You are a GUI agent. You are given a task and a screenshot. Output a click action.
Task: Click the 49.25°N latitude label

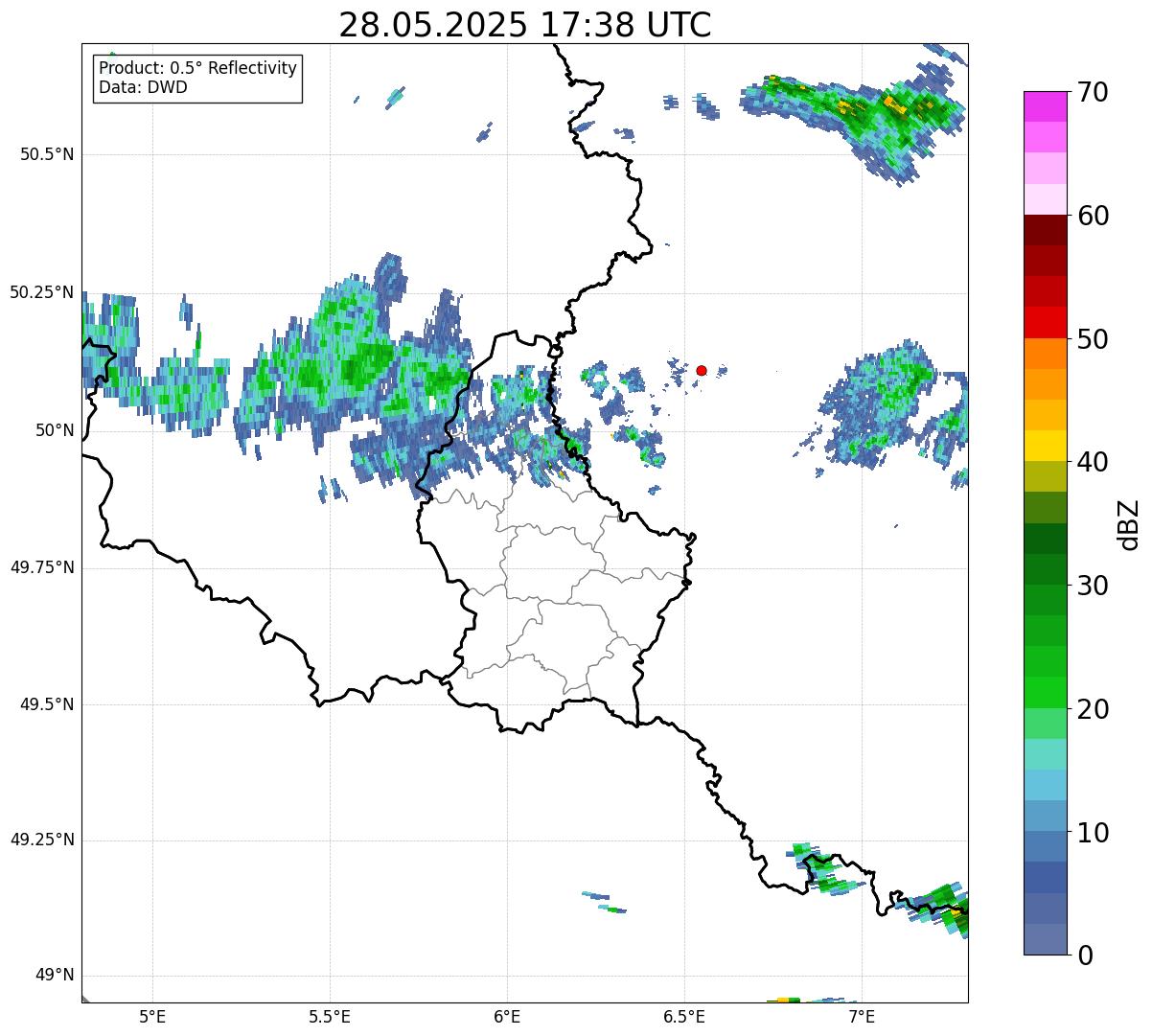(x=42, y=840)
